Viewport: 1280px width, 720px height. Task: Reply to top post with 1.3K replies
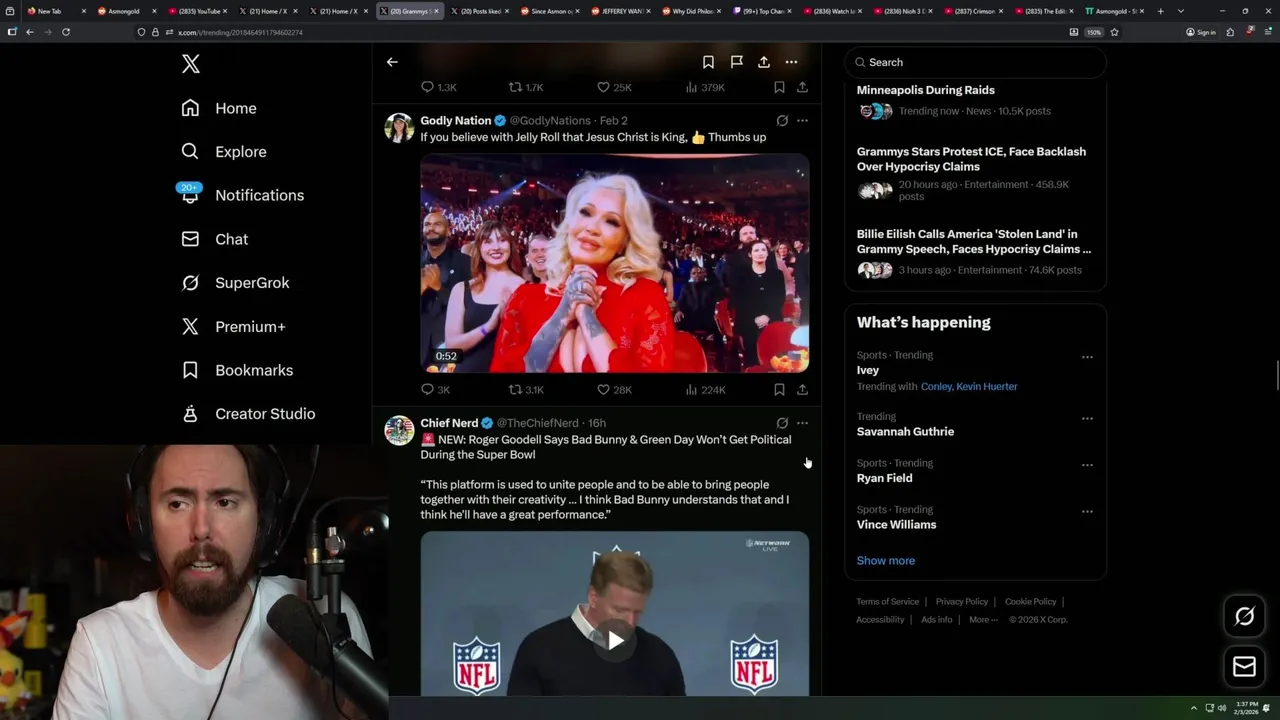(438, 88)
